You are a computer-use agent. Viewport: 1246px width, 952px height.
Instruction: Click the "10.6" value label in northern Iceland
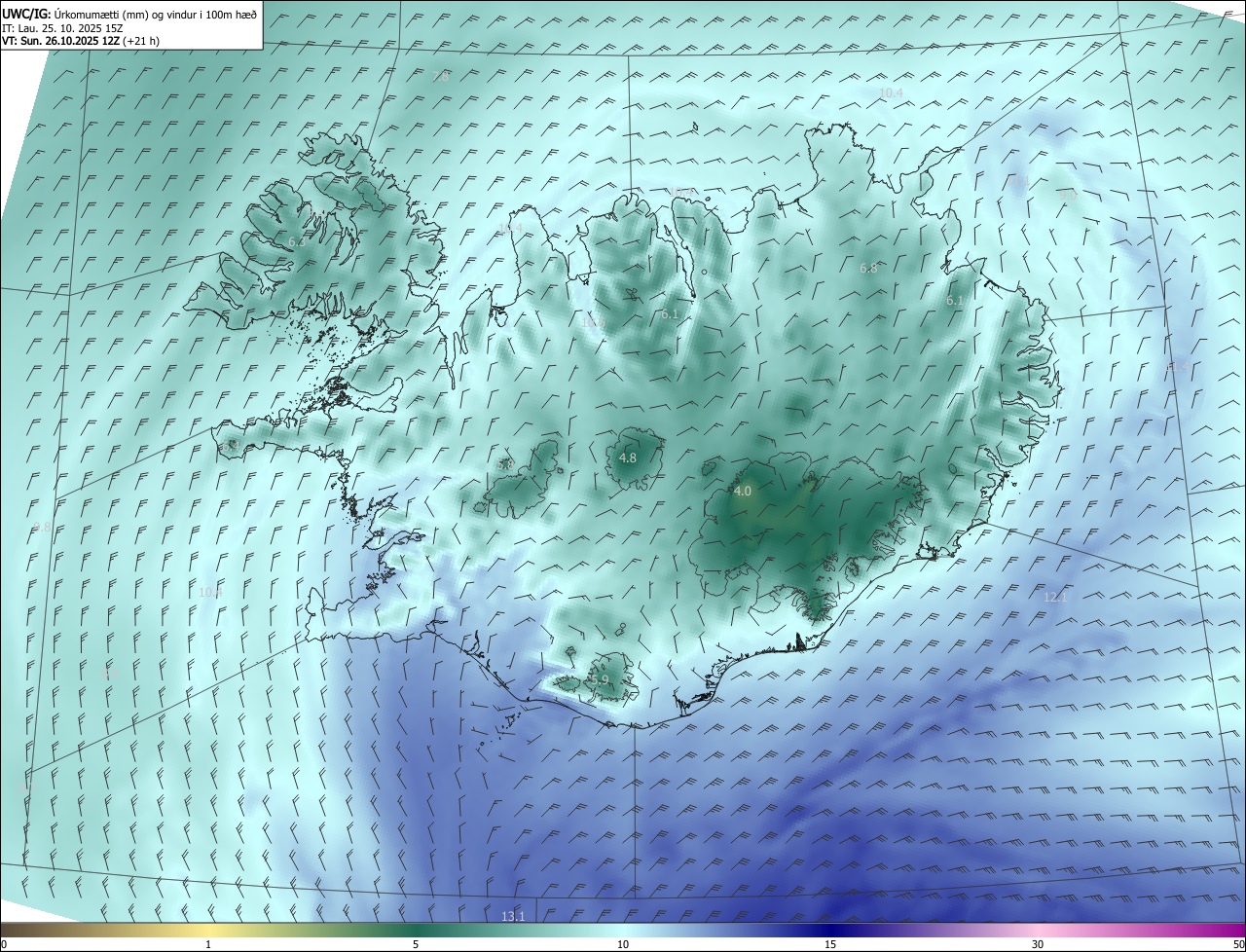[593, 322]
